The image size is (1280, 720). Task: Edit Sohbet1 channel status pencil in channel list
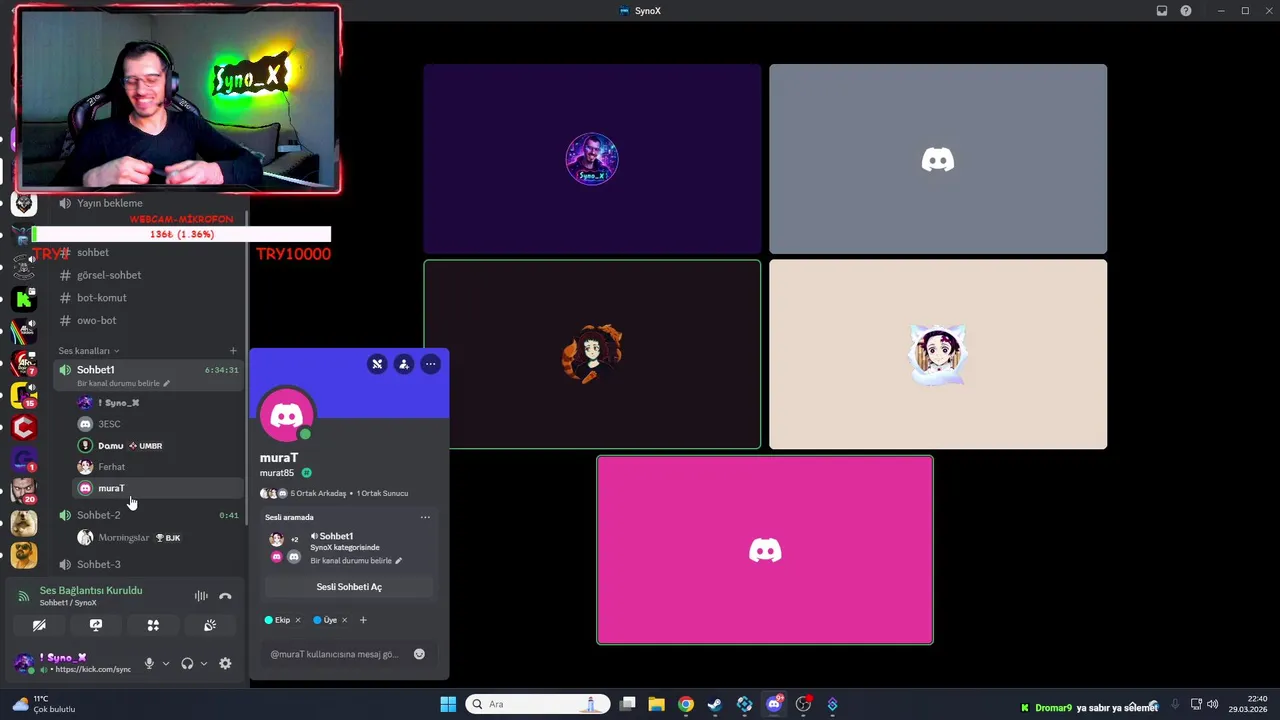pos(167,383)
